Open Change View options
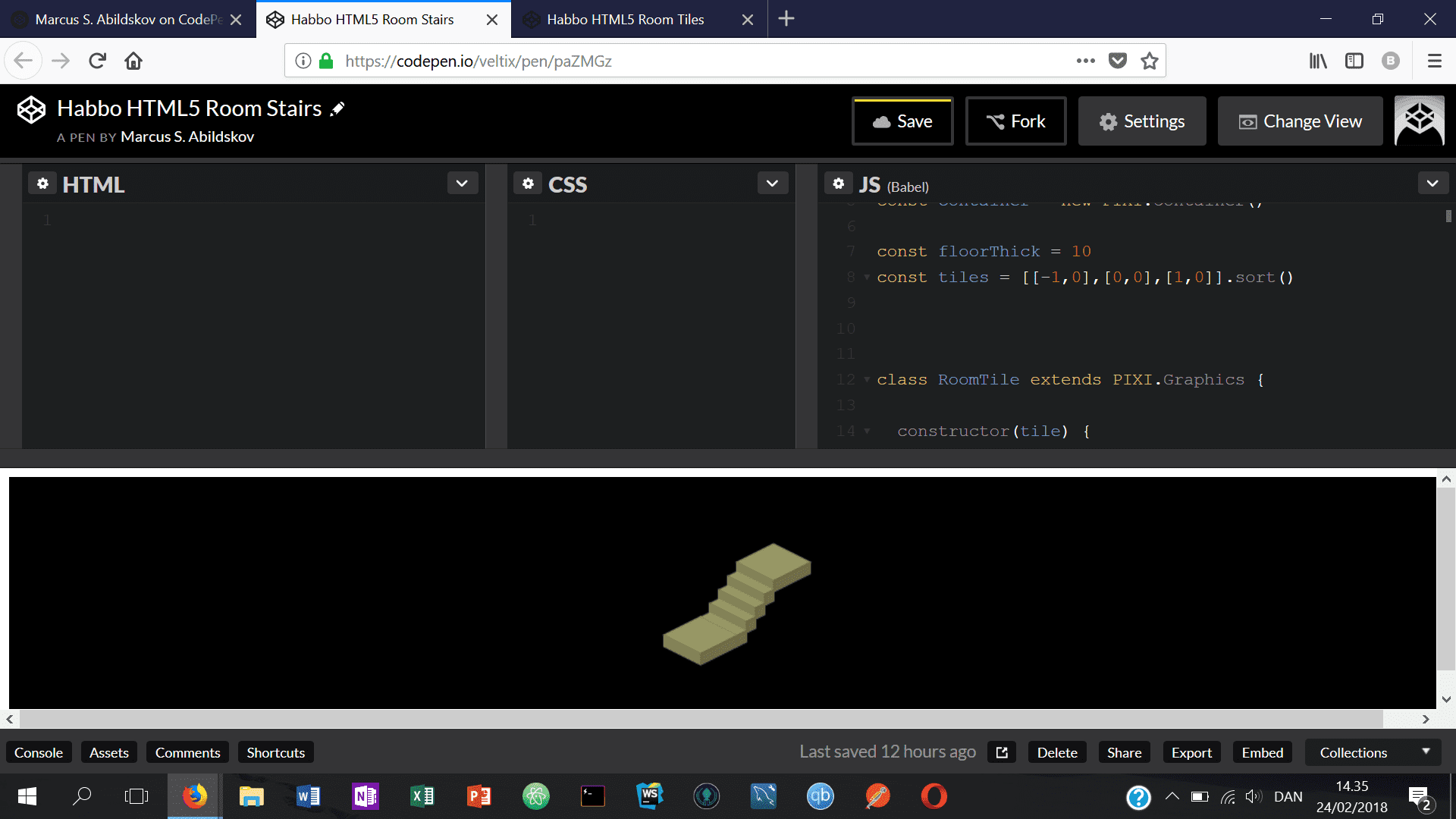Screen dimensions: 1456x819 tap(1301, 121)
